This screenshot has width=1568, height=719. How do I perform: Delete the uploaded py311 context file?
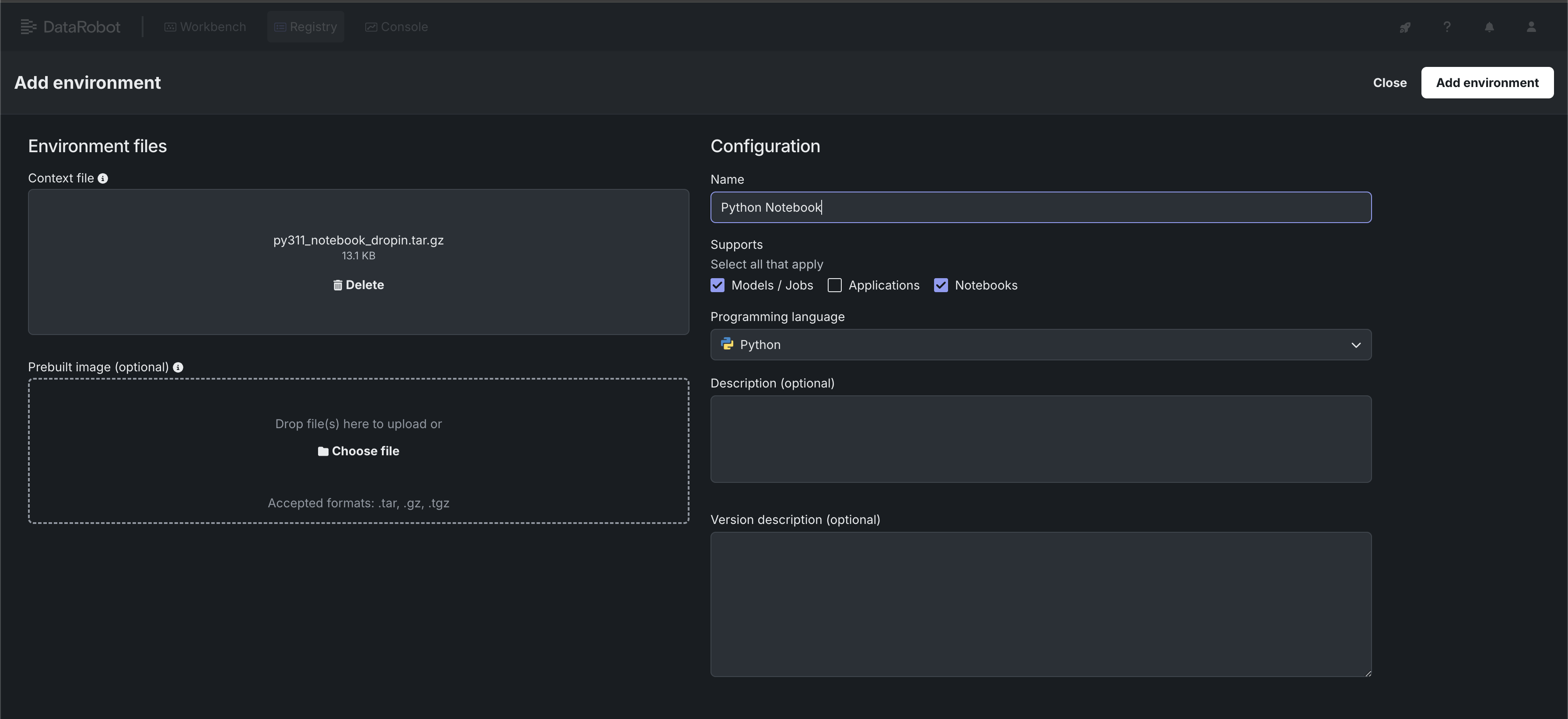[x=358, y=285]
